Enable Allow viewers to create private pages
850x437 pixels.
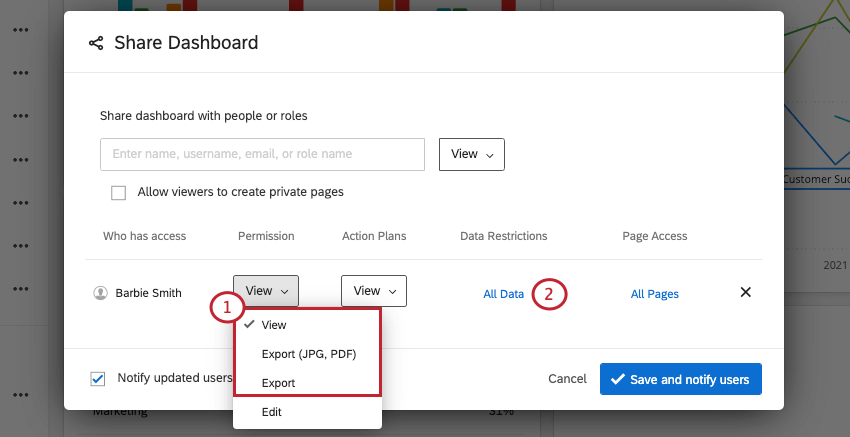coord(119,192)
